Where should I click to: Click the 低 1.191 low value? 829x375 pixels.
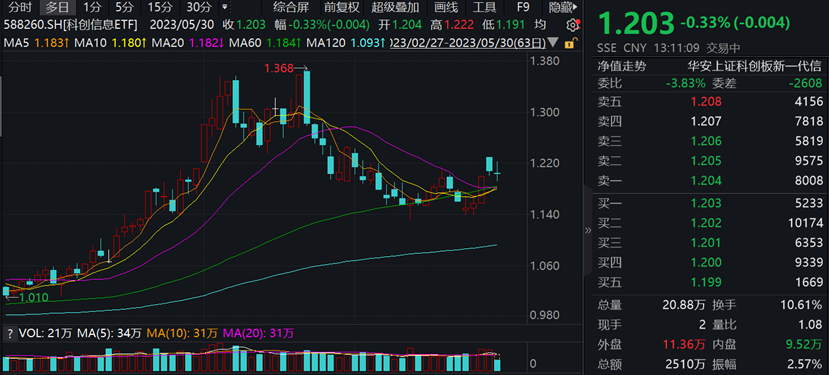(504, 25)
